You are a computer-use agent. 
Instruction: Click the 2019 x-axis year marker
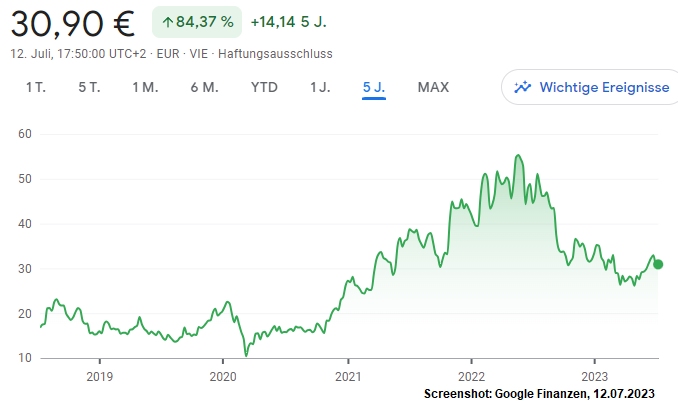click(99, 376)
